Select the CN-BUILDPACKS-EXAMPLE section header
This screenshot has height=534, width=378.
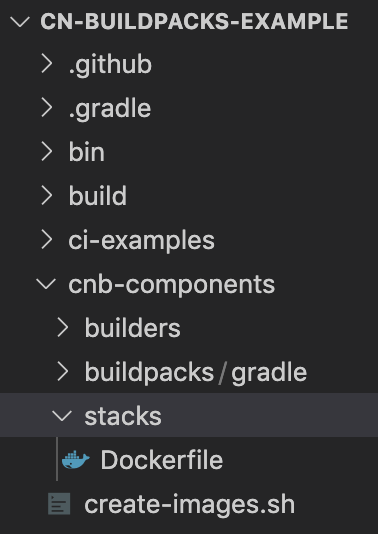(x=194, y=21)
